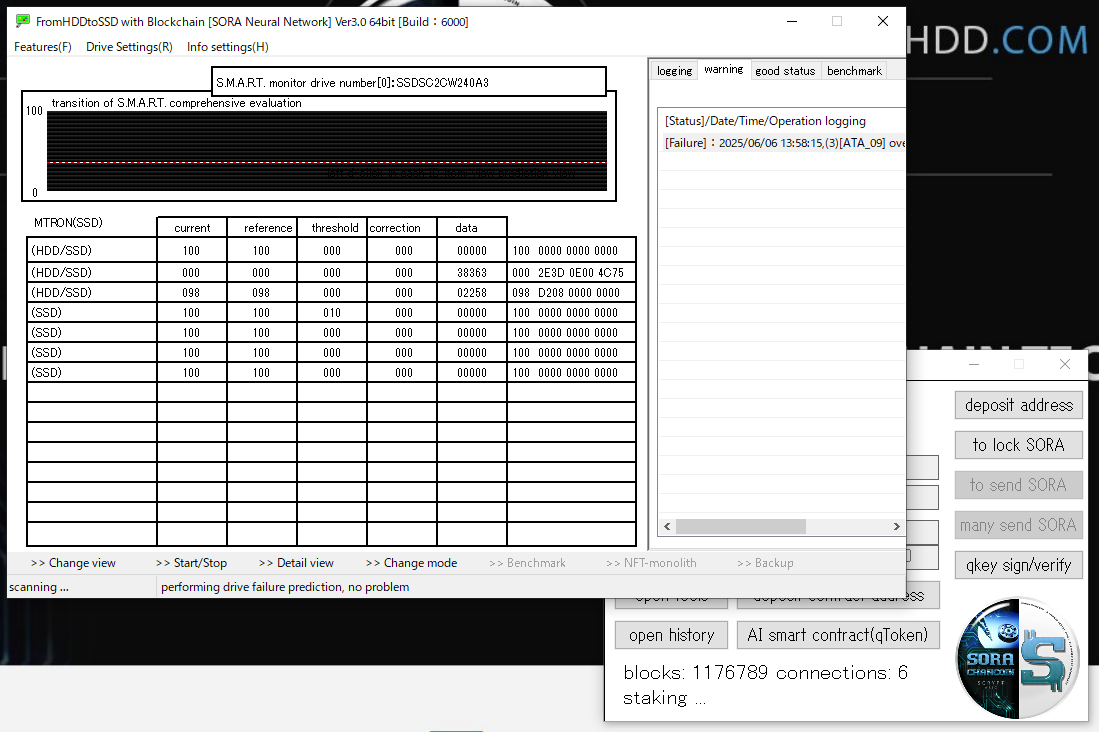Click >> Start/Stop to toggle scanning

(191, 563)
